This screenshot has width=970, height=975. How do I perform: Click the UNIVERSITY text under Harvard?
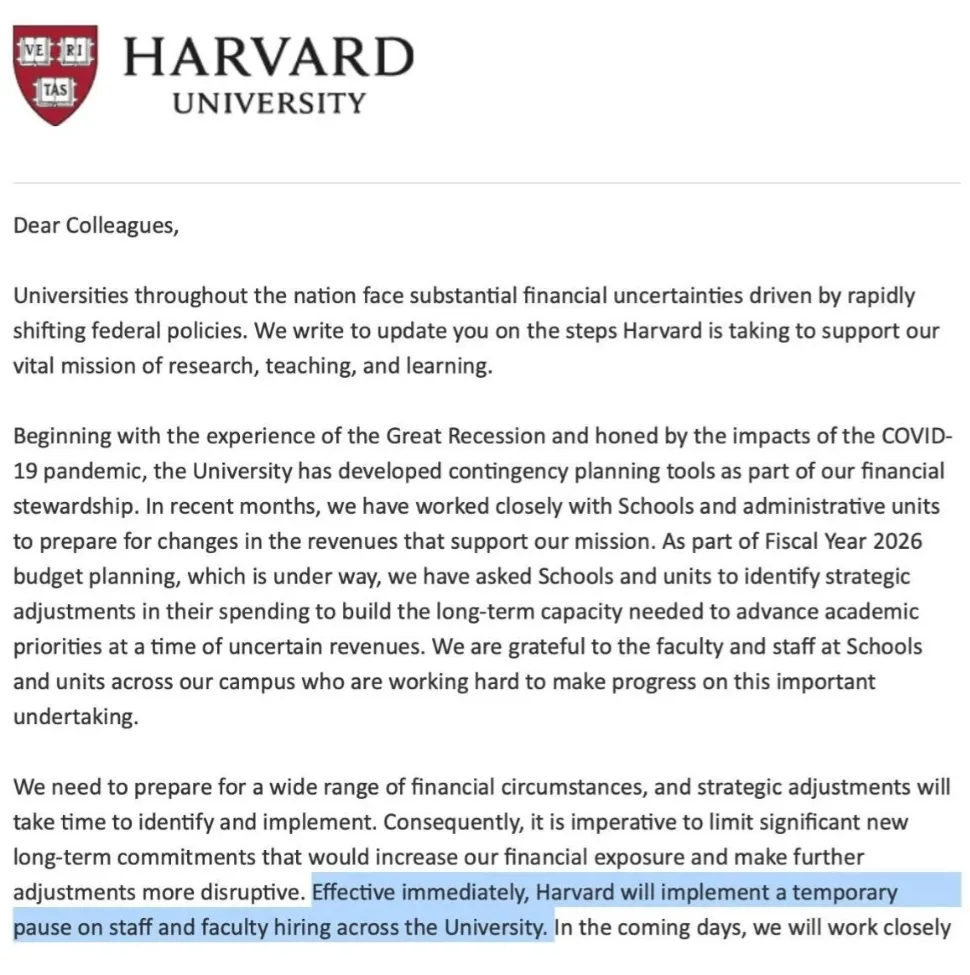(x=269, y=103)
